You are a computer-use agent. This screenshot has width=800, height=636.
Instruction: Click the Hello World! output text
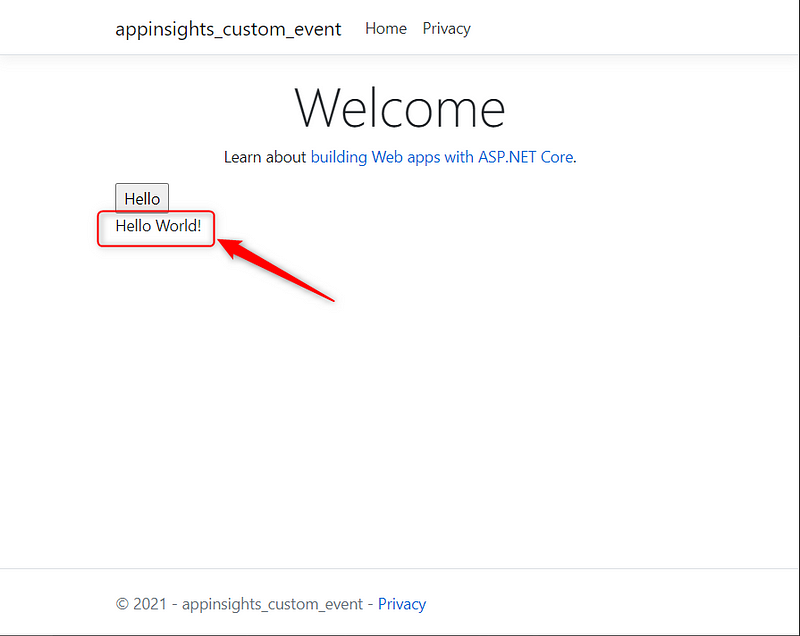tap(158, 226)
